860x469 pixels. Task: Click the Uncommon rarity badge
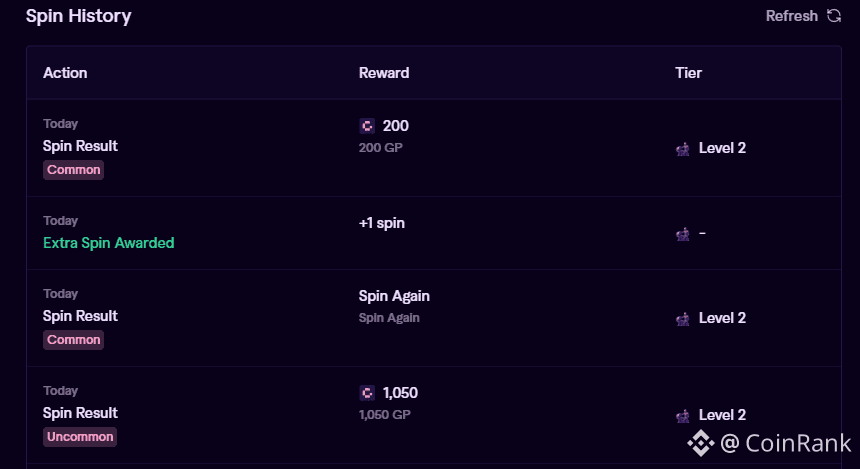(80, 437)
